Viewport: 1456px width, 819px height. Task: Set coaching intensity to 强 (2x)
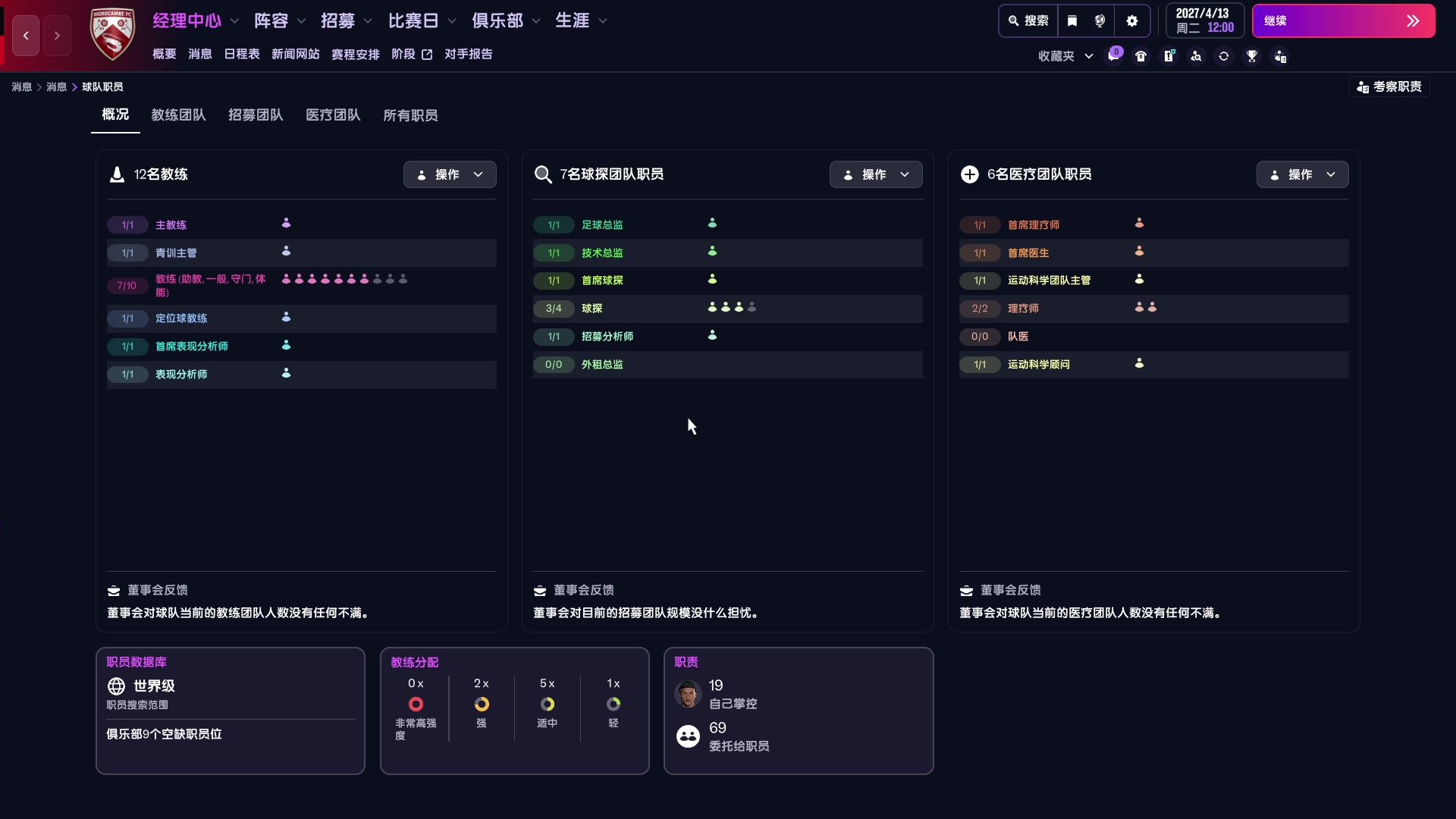click(x=482, y=704)
